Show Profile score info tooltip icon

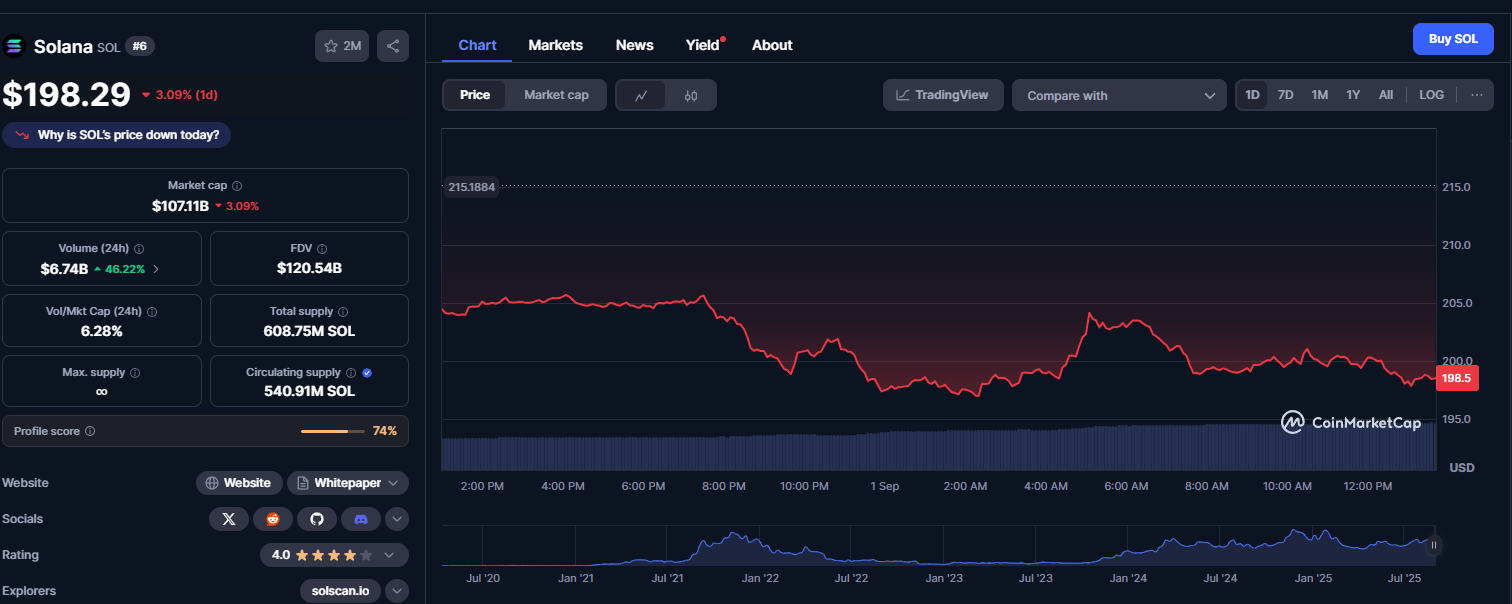point(90,431)
